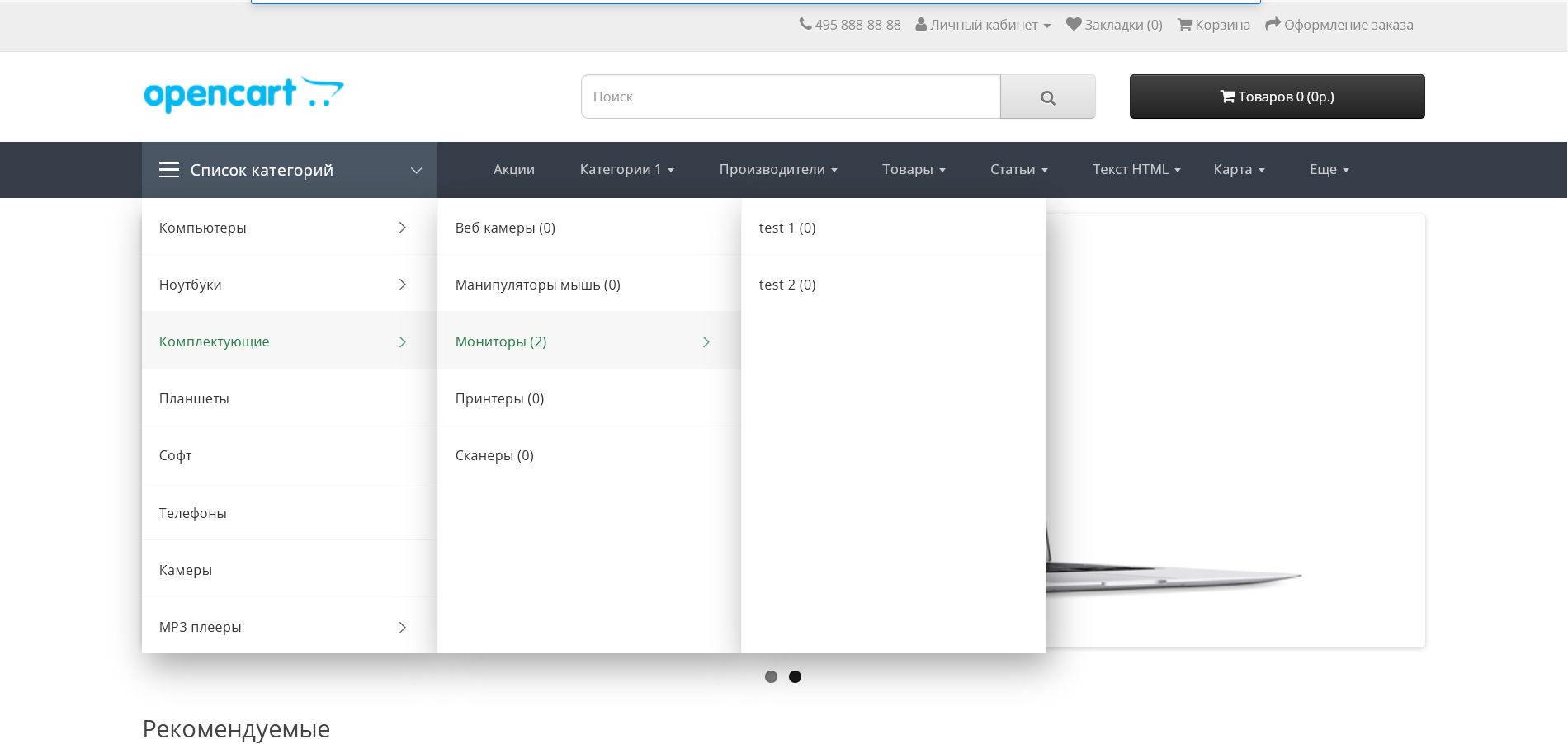Click the 495 888-88-88 phone number
This screenshot has width=1568, height=744.
pyautogui.click(x=857, y=25)
